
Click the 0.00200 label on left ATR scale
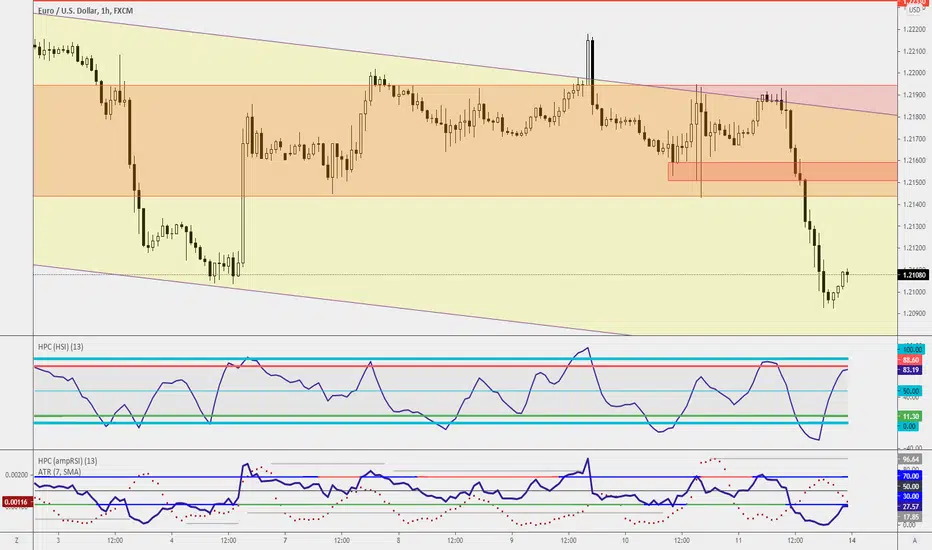[x=16, y=475]
